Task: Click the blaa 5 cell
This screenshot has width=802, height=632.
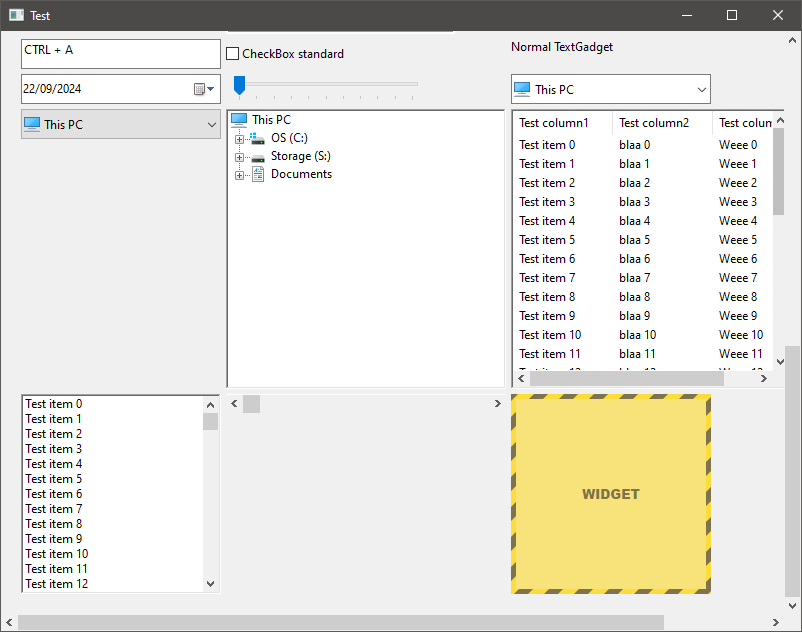Action: click(634, 240)
